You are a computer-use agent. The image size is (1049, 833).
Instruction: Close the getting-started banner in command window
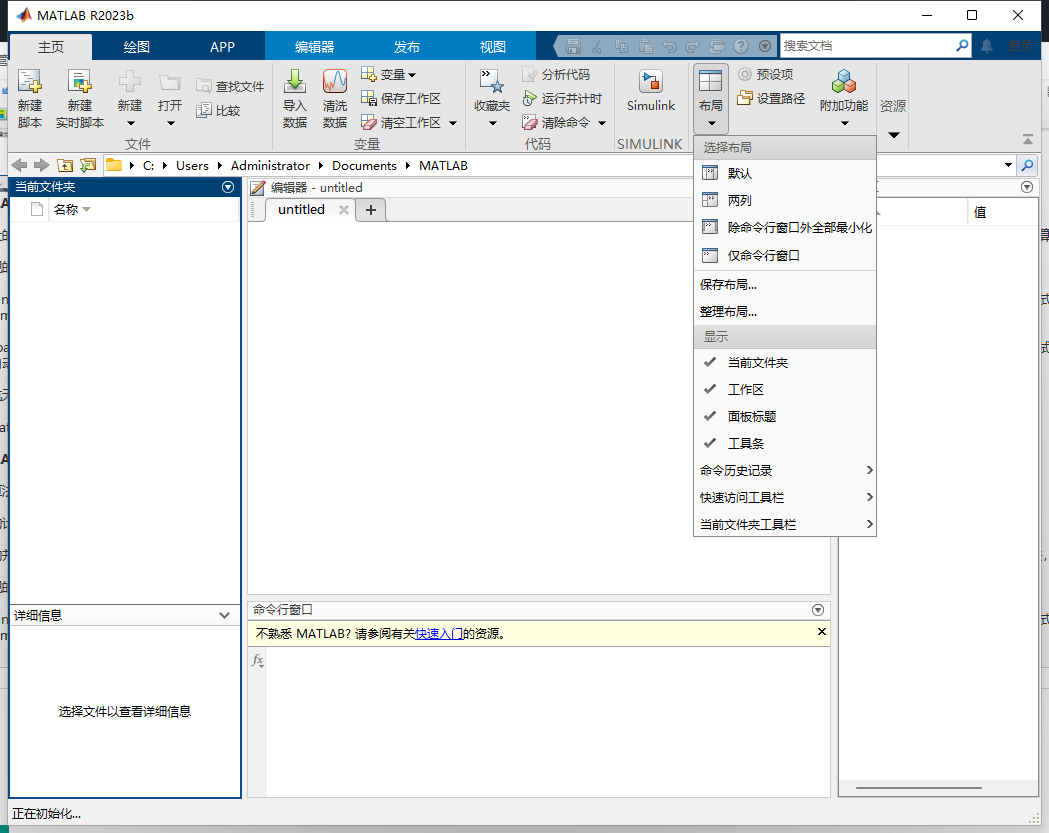tap(822, 632)
